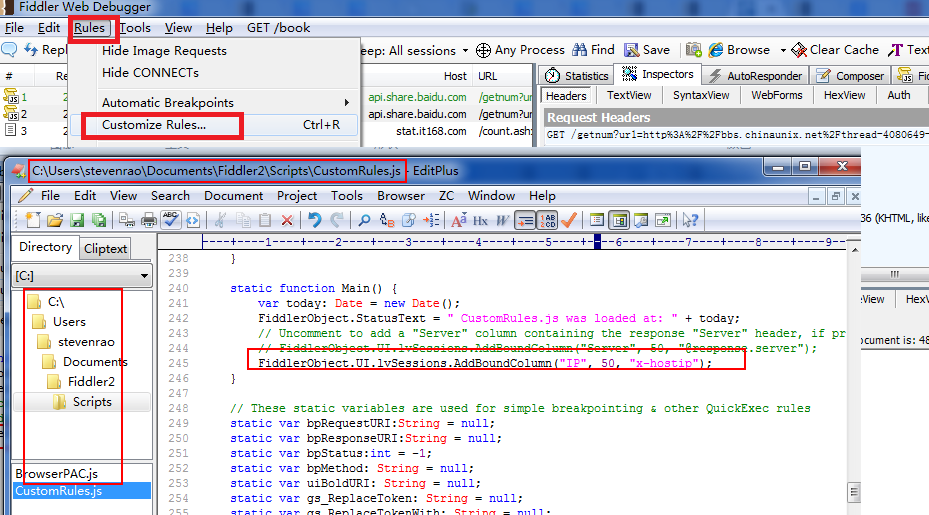929x515 pixels.
Task: Click the context help arrow-question icon
Action: pyautogui.click(x=690, y=220)
